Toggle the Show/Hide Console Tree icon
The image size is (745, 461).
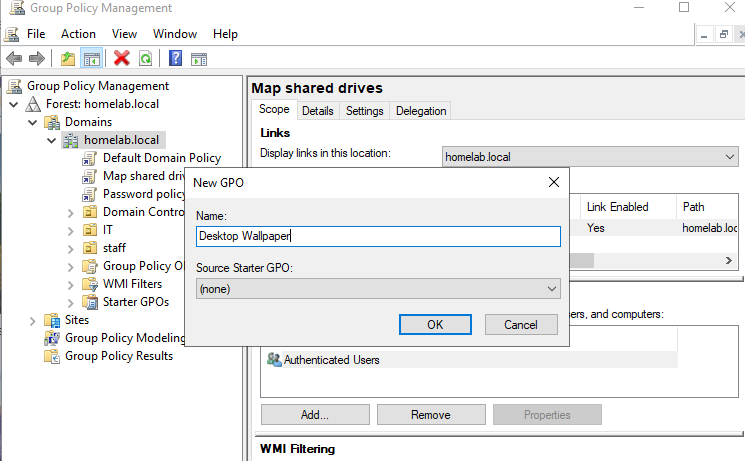(91, 59)
